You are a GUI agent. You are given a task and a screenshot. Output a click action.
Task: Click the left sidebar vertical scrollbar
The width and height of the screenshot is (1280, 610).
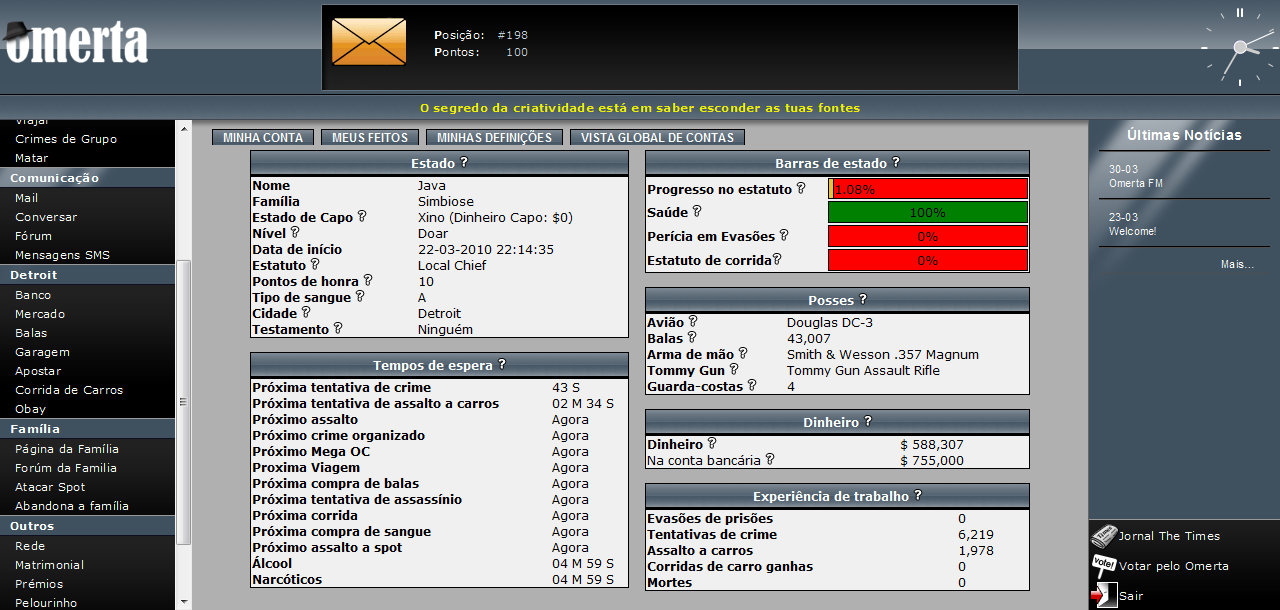(183, 401)
